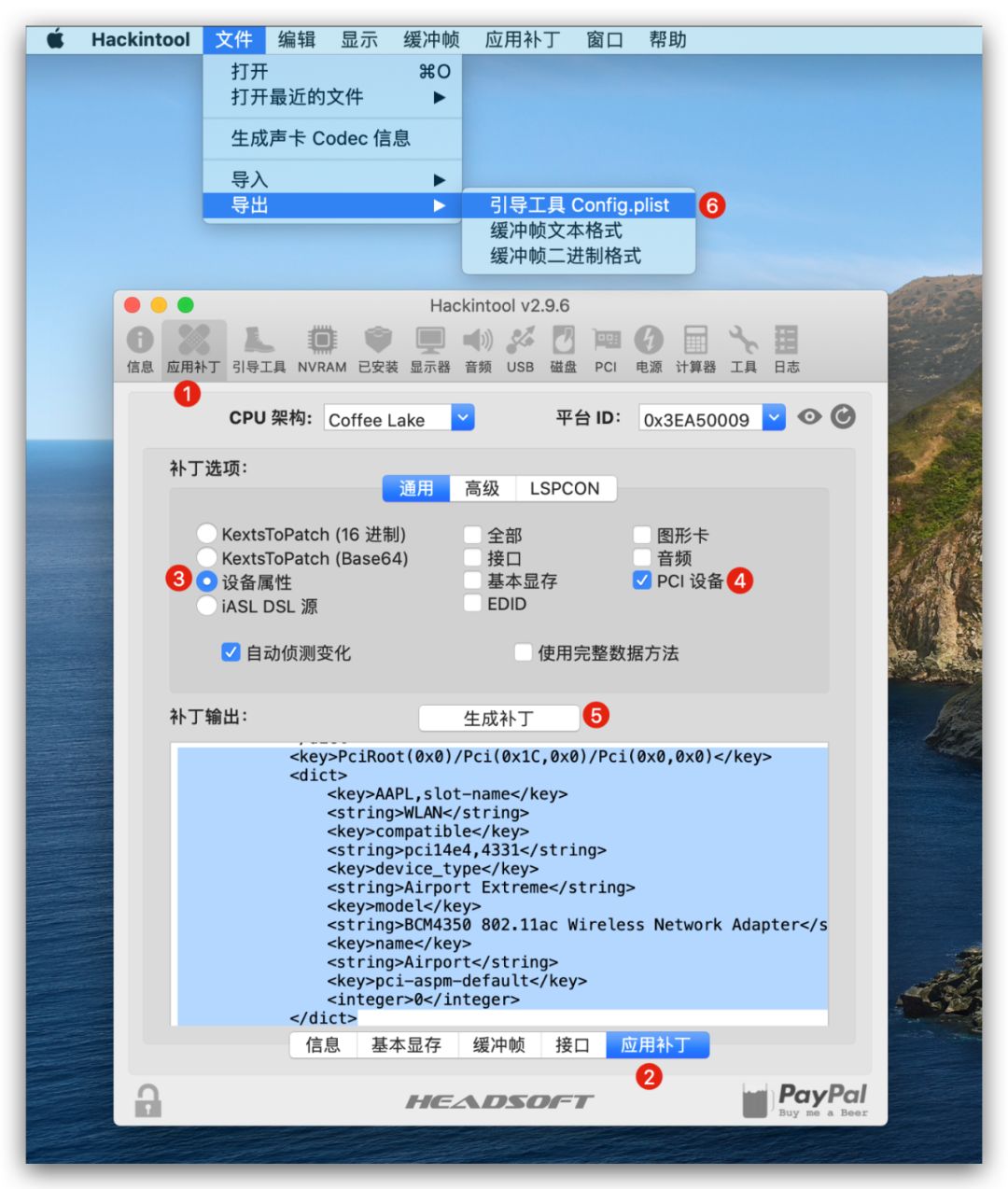Check the 基本显存 checkbox
The height and width of the screenshot is (1189, 1008).
click(x=472, y=581)
